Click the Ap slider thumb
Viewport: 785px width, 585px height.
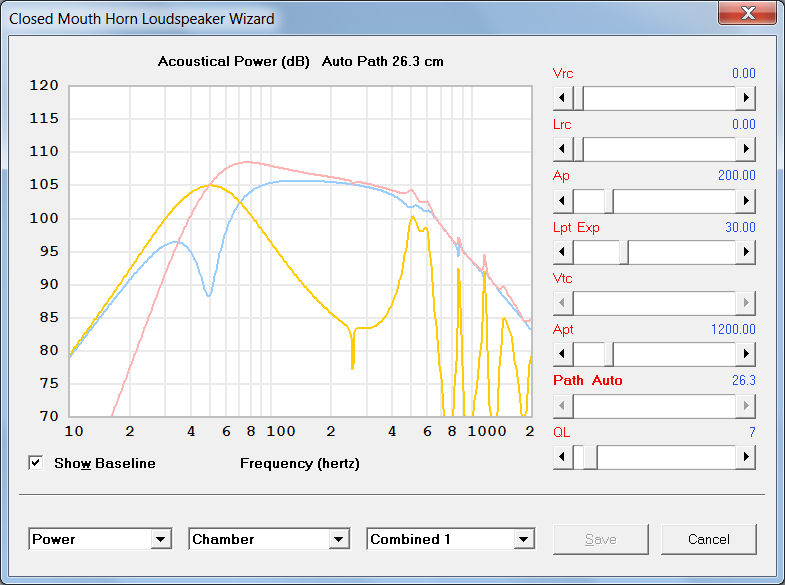609,201
